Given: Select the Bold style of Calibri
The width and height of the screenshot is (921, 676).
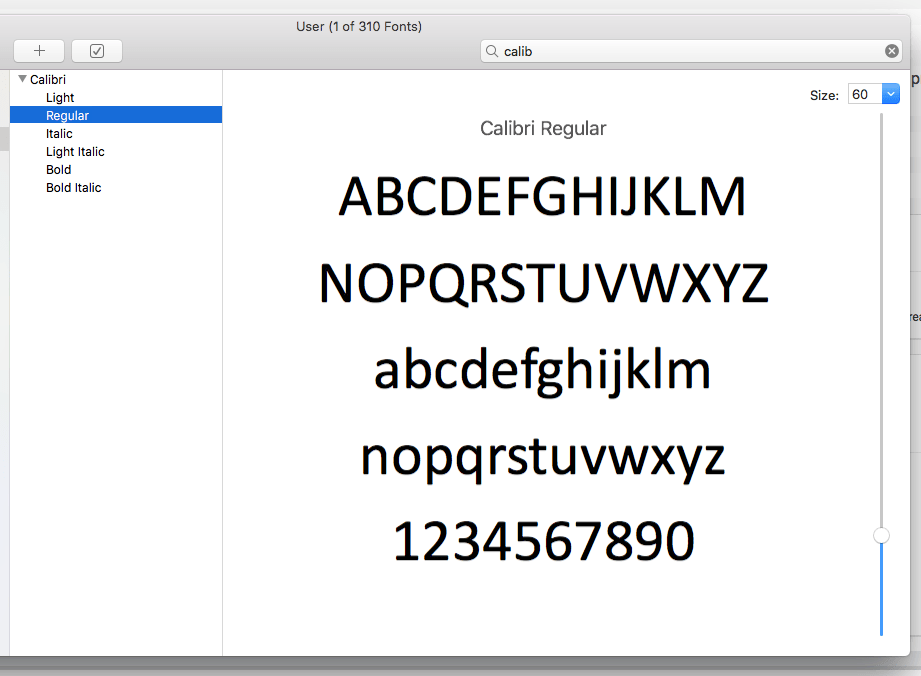Looking at the screenshot, I should 58,169.
